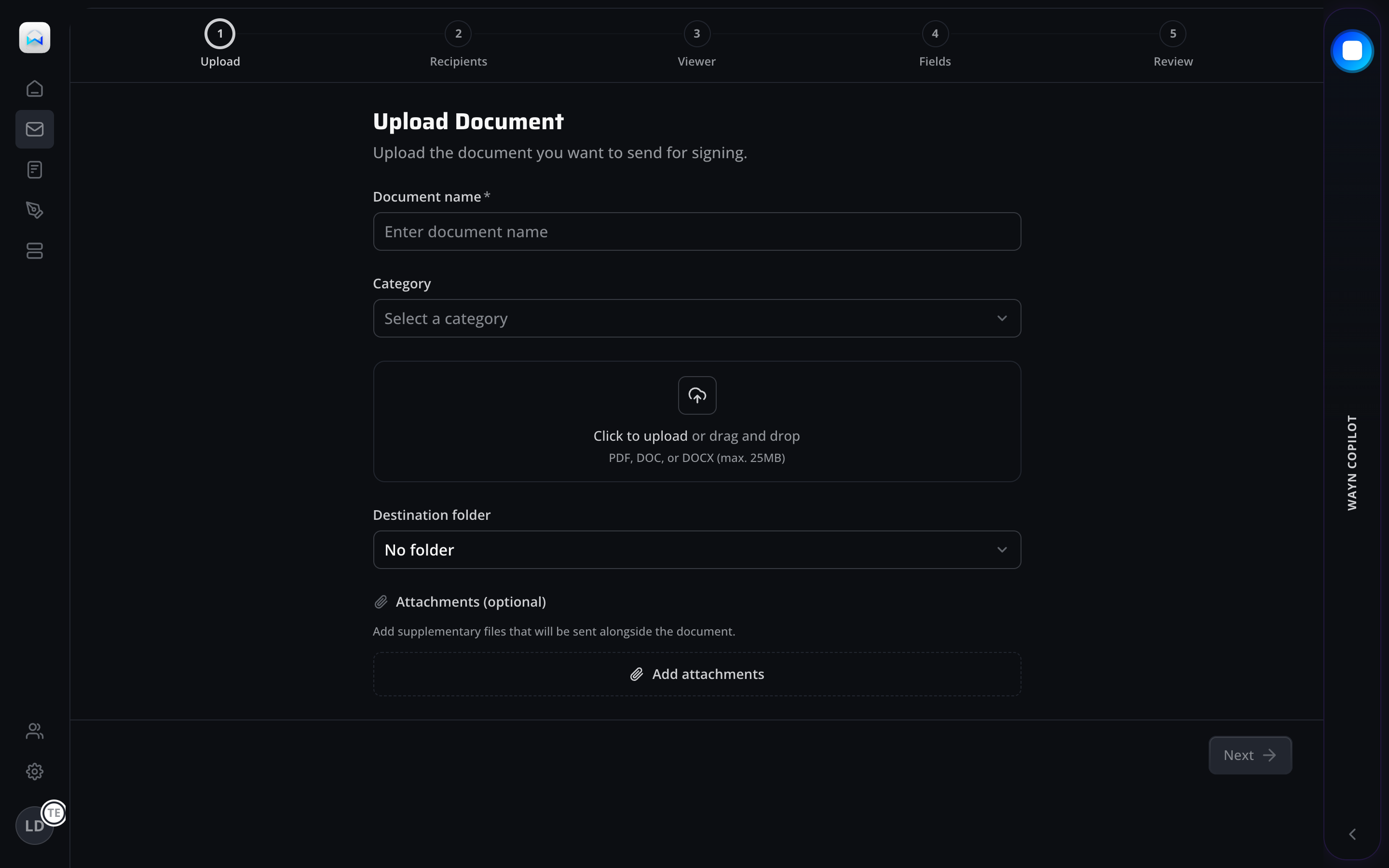Collapse the Wayn Copilot panel chevron
Screen dimensions: 1389x868
pos(1352,834)
